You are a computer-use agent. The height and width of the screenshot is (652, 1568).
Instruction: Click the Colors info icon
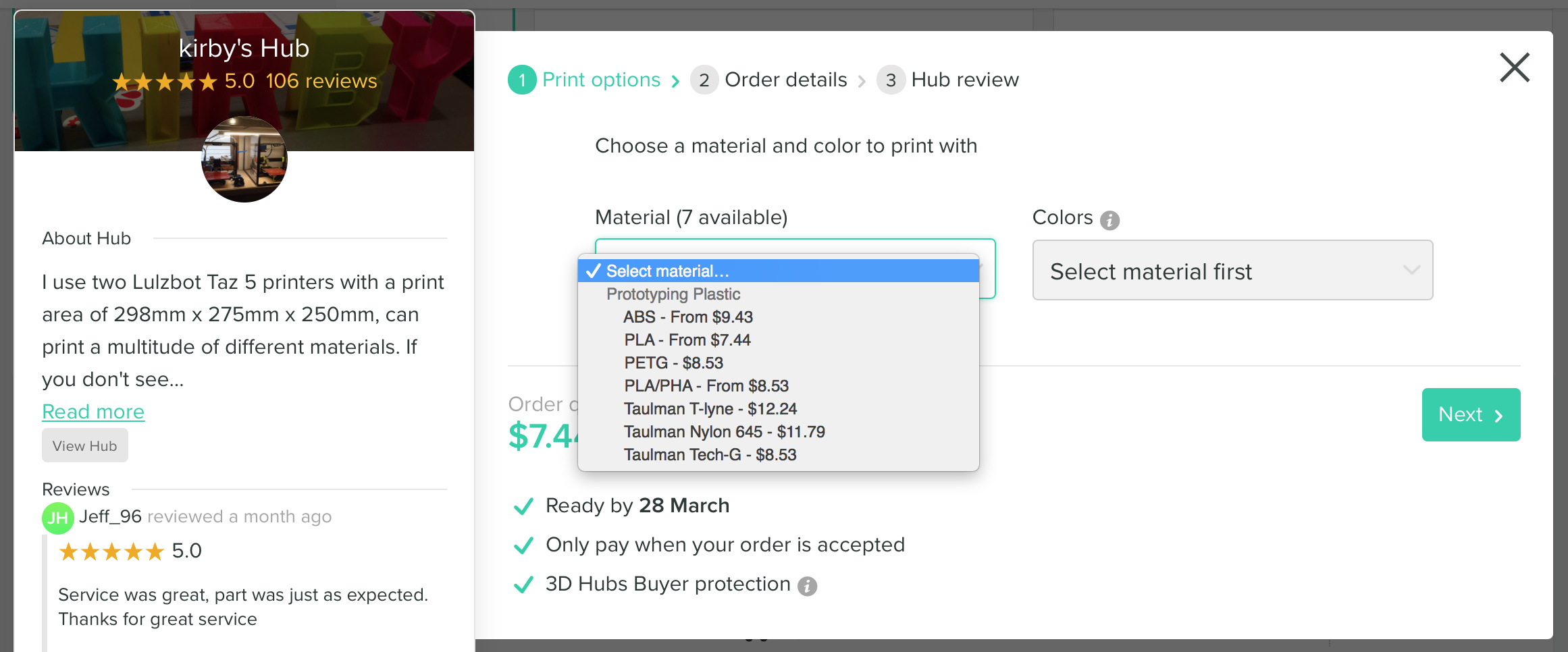click(x=1109, y=220)
